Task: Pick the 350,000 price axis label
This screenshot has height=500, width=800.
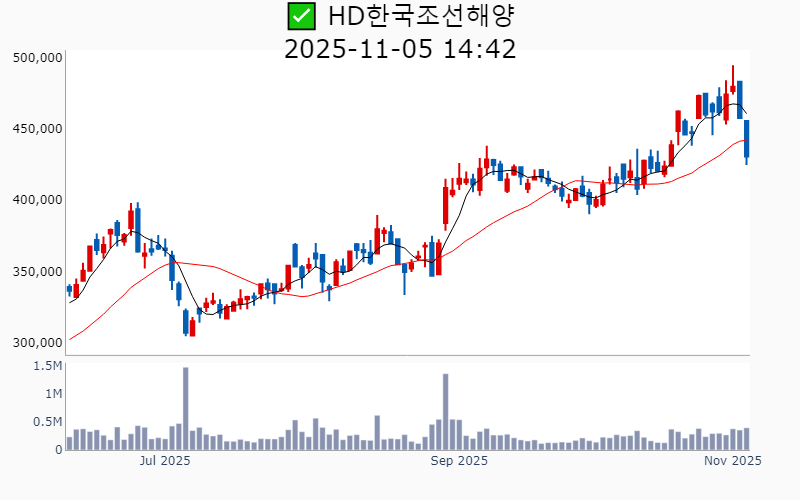Action: [x=37, y=271]
